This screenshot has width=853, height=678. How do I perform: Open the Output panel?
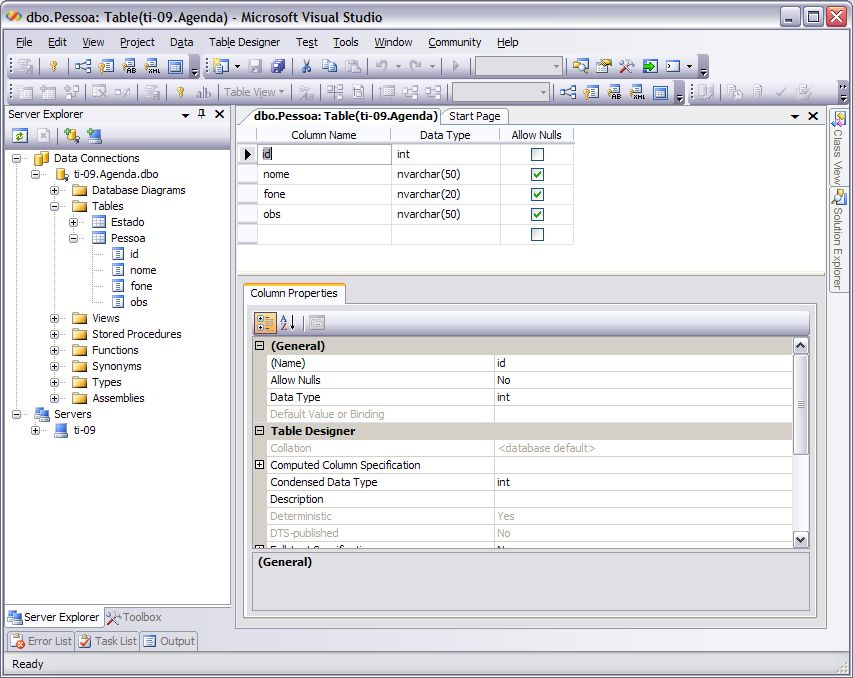click(x=168, y=641)
